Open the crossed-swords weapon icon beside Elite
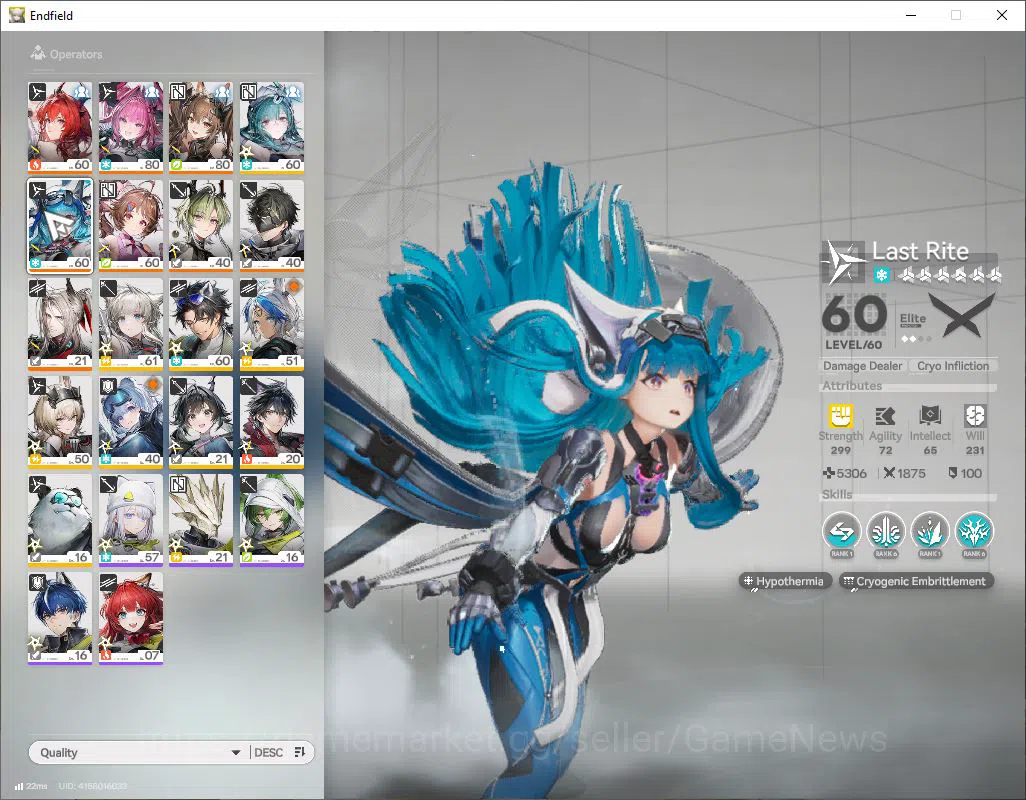Viewport: 1026px width, 800px height. 963,314
